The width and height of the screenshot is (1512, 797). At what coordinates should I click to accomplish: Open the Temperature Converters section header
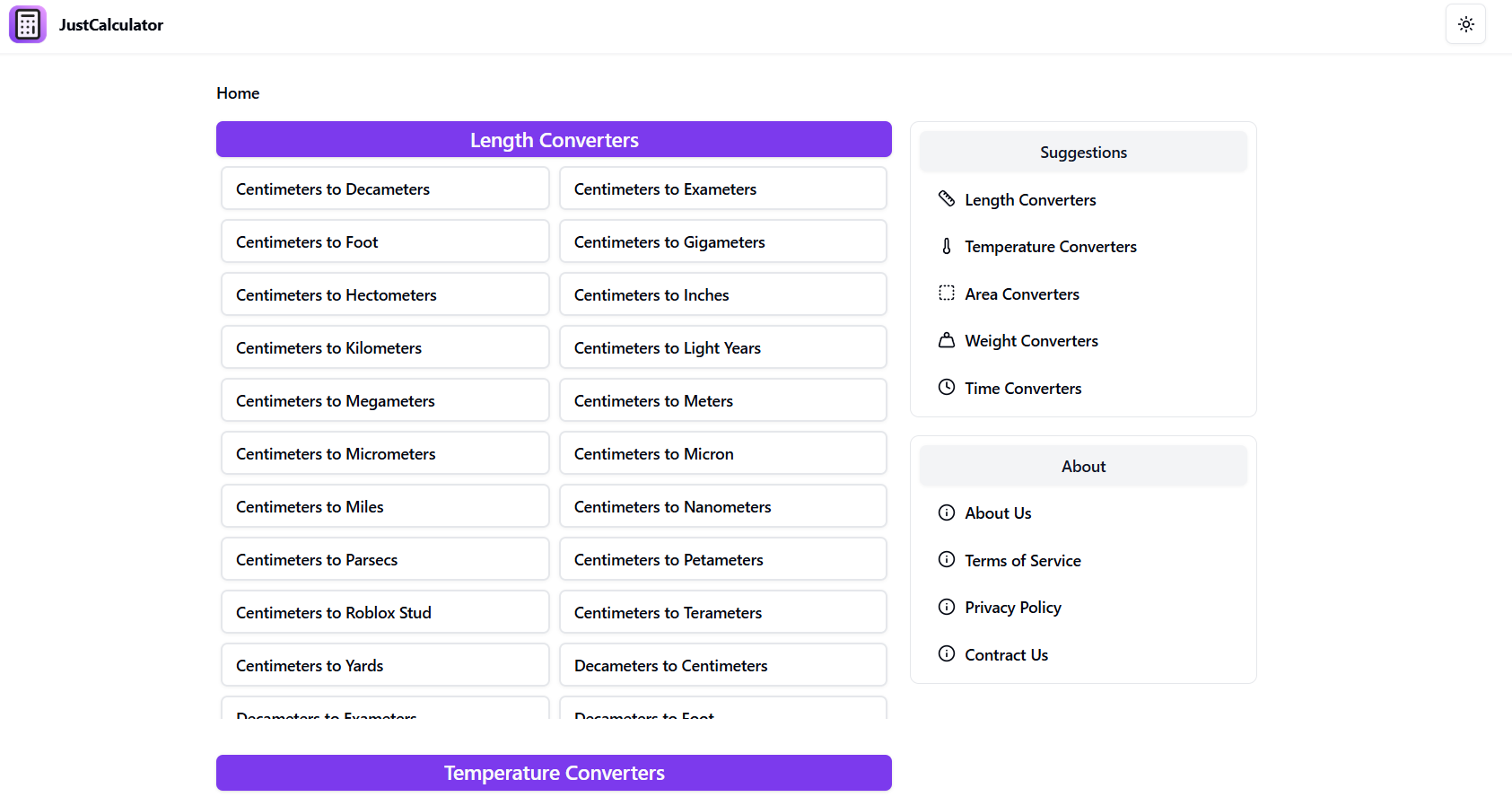pos(554,773)
